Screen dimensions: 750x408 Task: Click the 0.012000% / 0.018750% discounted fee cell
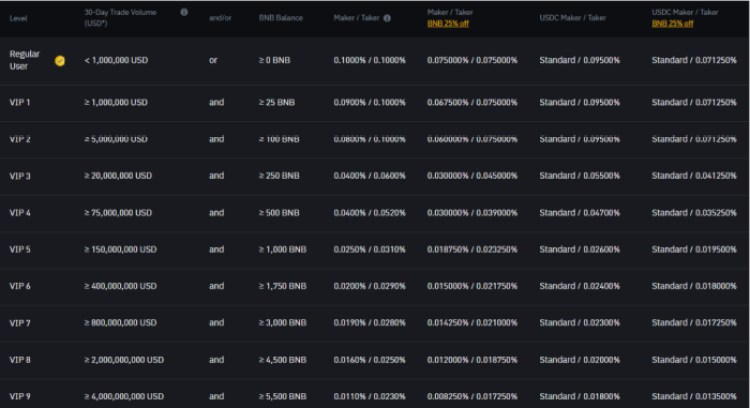(x=472, y=360)
